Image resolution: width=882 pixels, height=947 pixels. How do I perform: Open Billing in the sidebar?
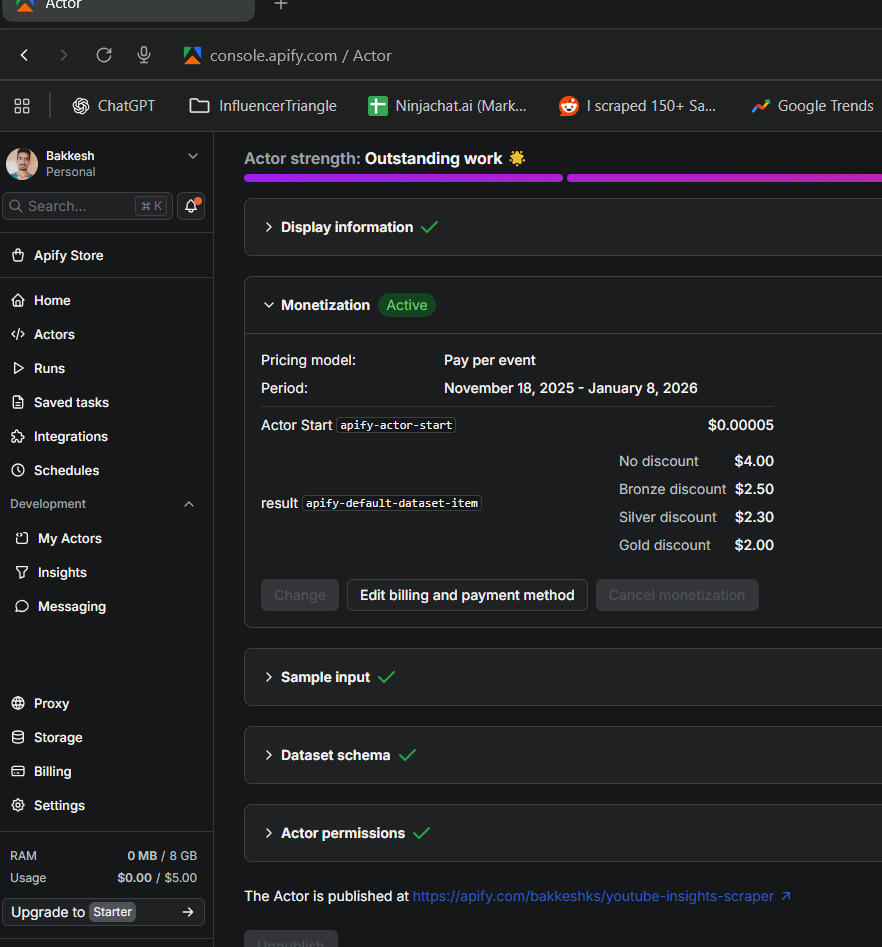tap(41, 771)
